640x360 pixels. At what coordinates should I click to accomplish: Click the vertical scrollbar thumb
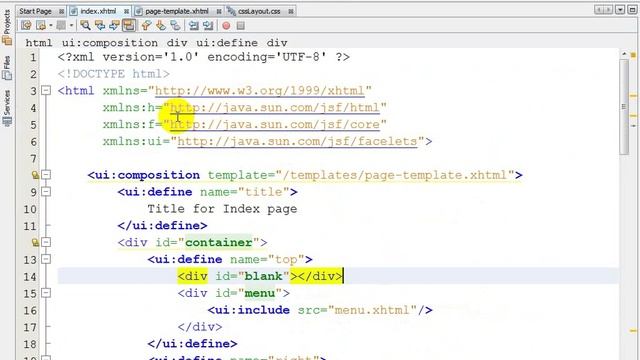[x=624, y=107]
